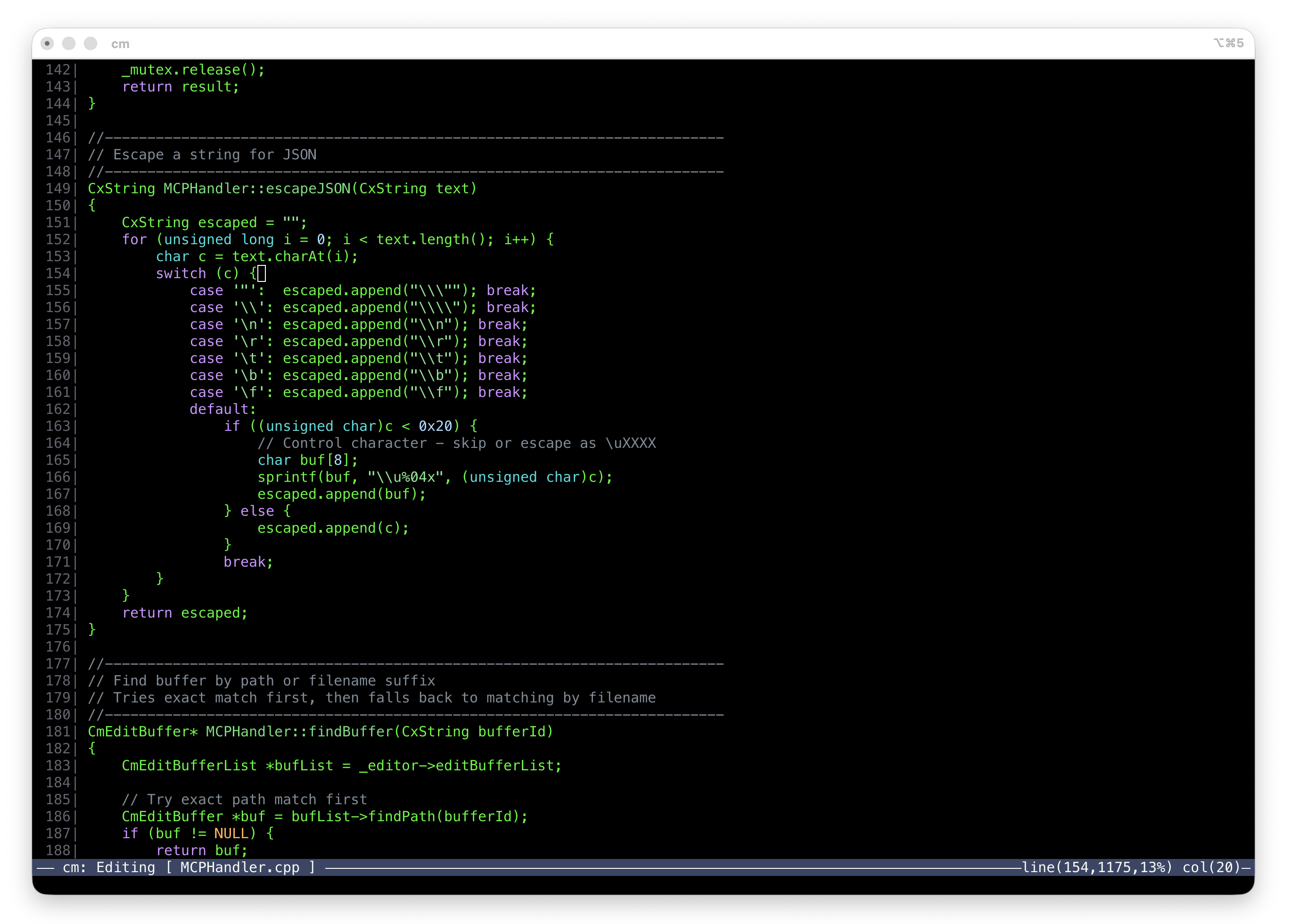
Task: Click the cursor block on line 154
Action: 261,273
